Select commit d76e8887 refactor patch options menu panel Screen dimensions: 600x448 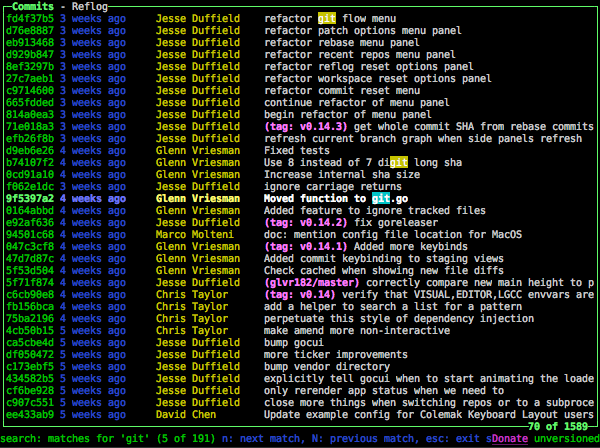tap(300, 30)
